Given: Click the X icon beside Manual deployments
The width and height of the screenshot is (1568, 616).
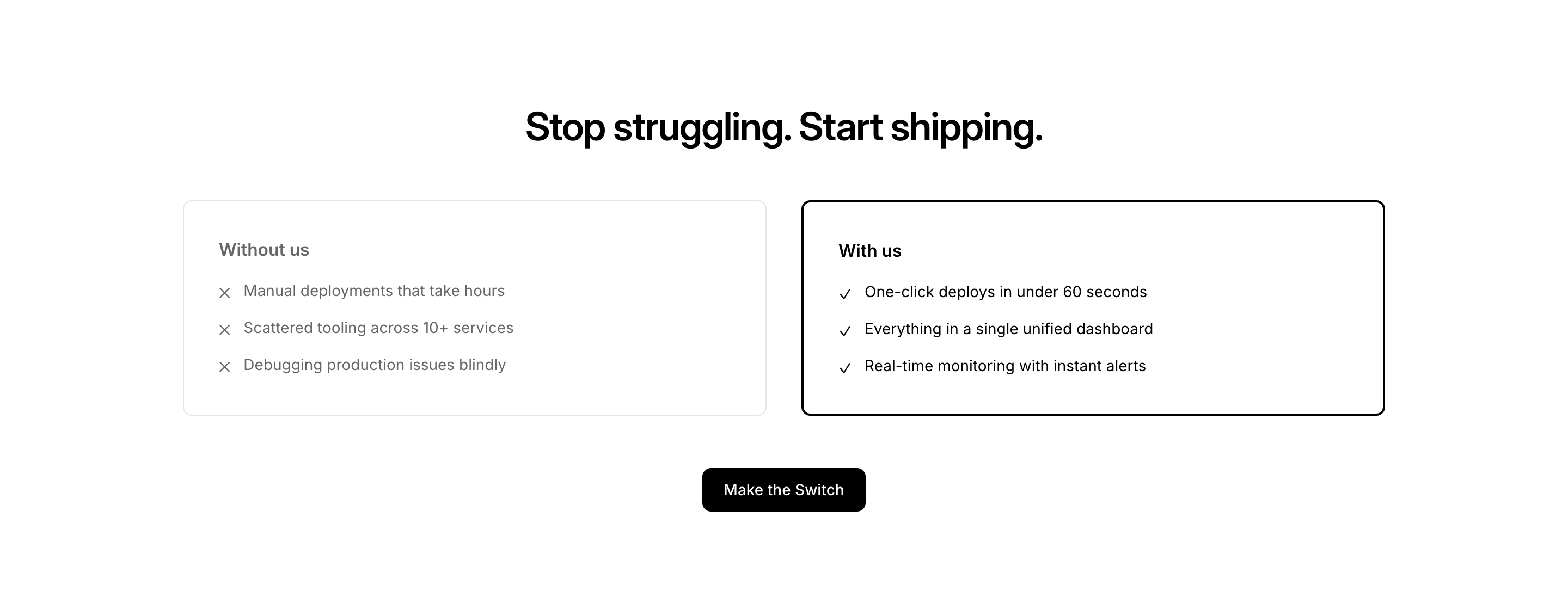Looking at the screenshot, I should coord(225,293).
